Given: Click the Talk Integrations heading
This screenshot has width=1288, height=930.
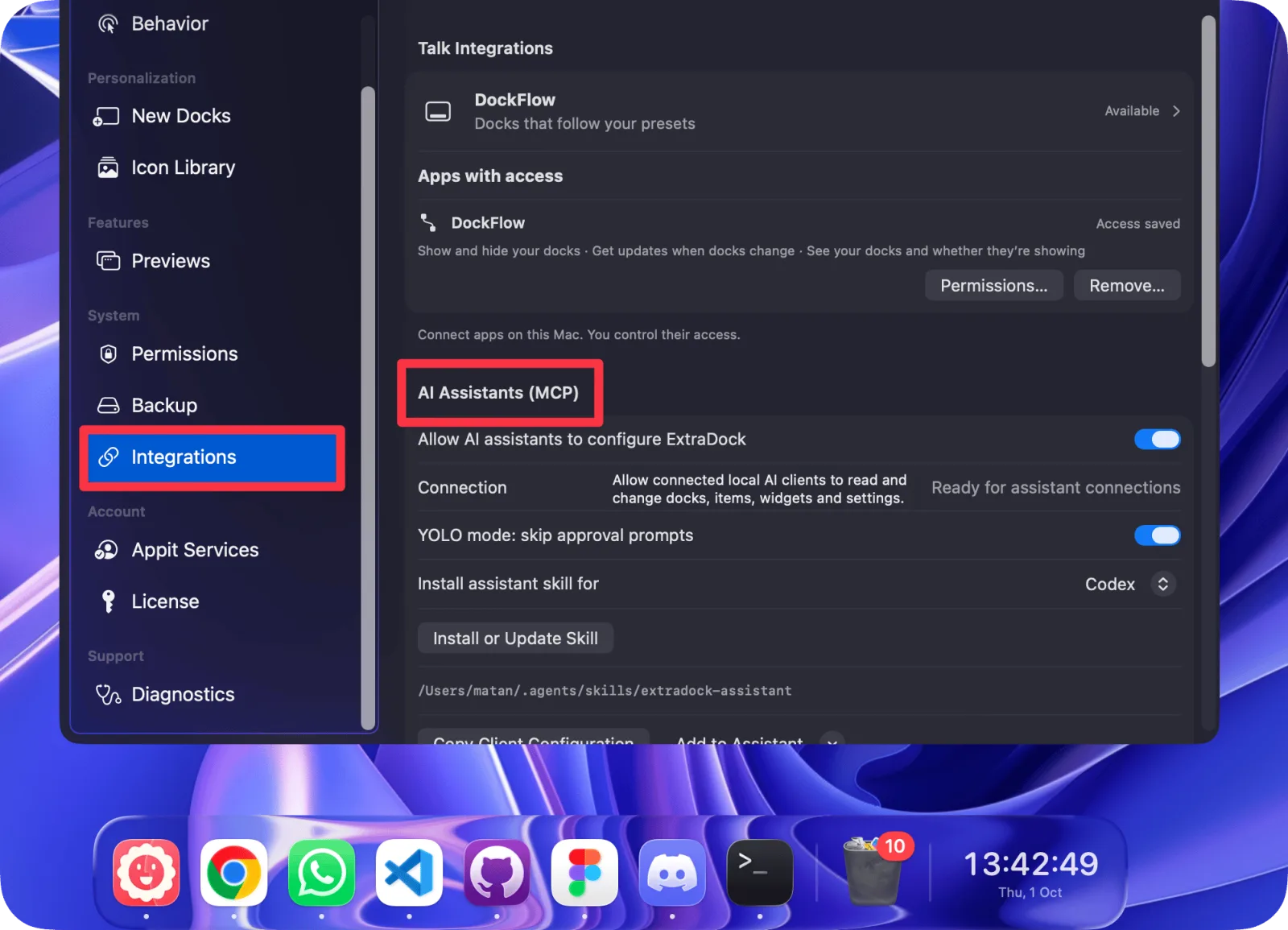Looking at the screenshot, I should (x=485, y=48).
